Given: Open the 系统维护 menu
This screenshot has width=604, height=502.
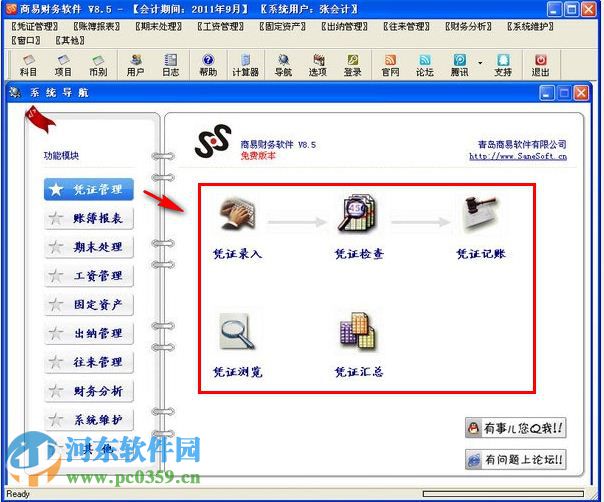Looking at the screenshot, I should point(531,27).
